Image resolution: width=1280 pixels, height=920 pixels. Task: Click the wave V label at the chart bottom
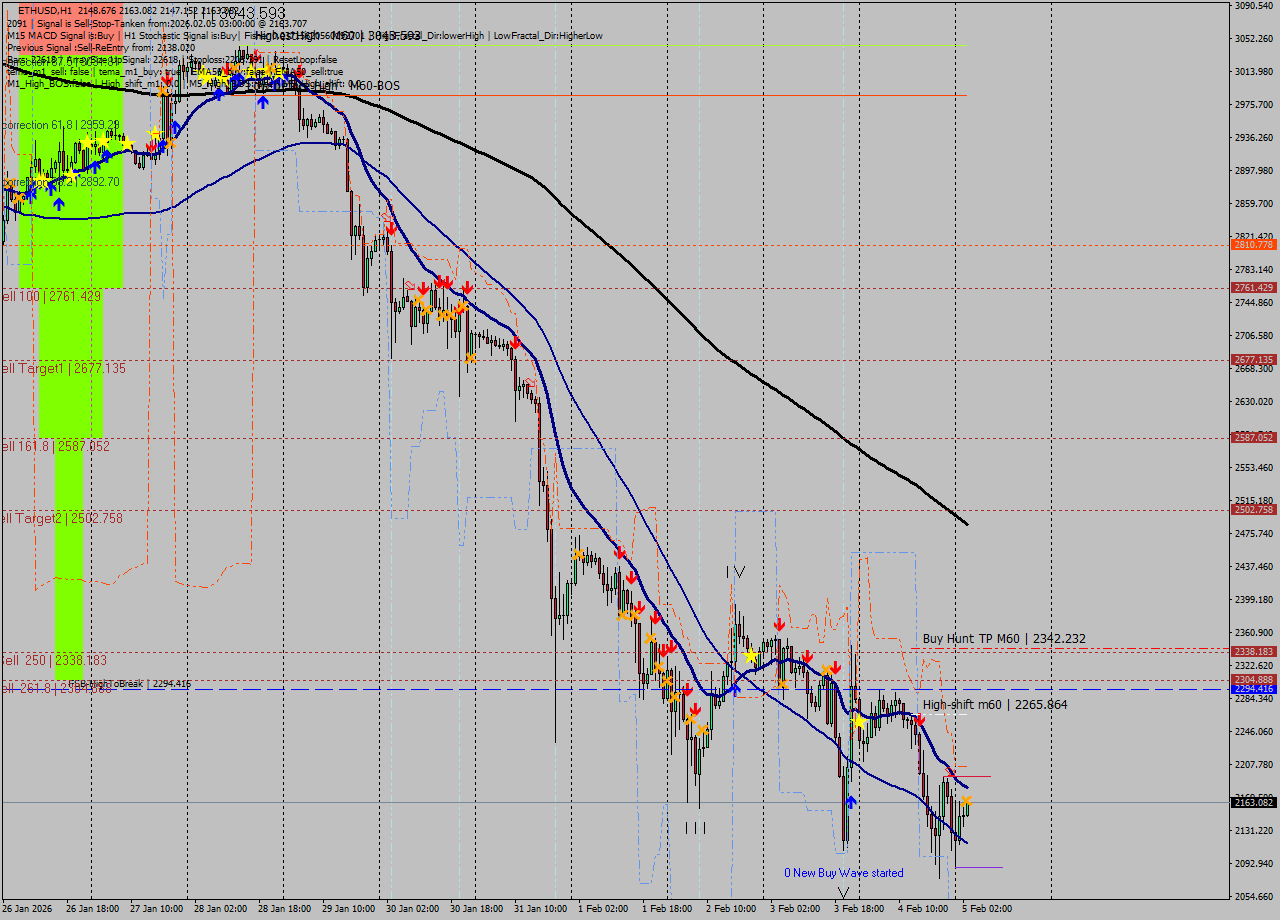click(843, 892)
